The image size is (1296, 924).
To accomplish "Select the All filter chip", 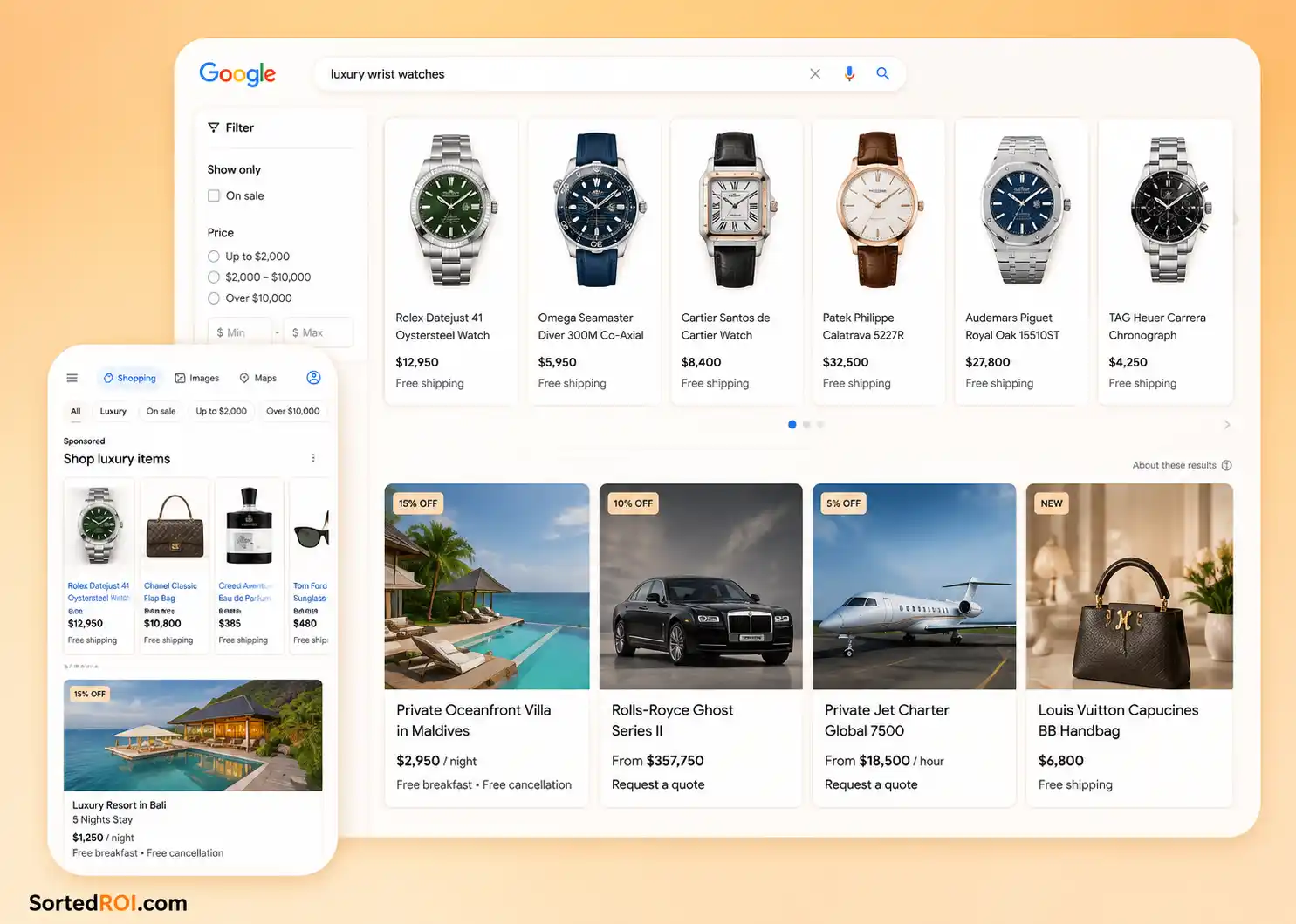I will click(x=76, y=411).
